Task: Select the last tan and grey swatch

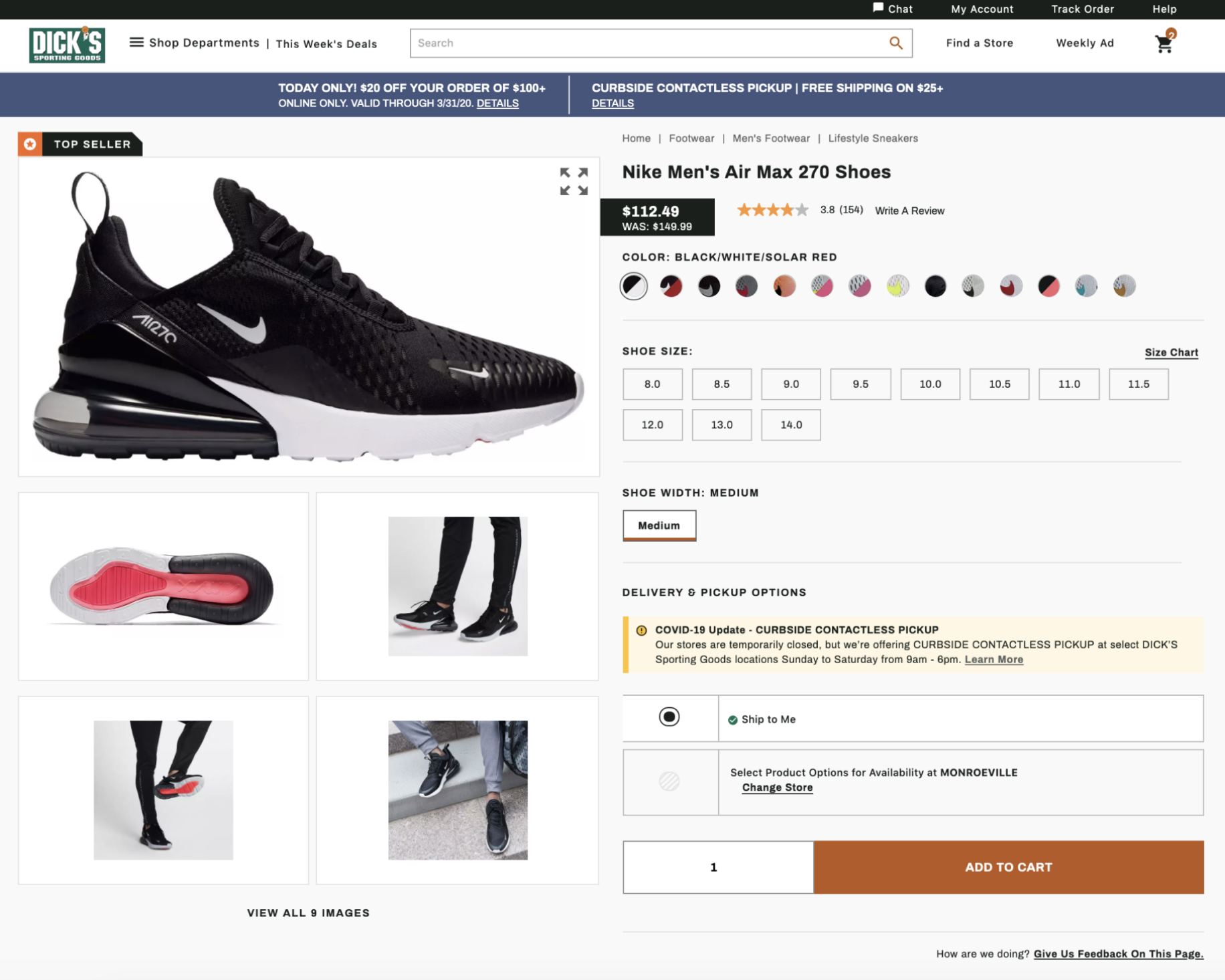Action: [1124, 286]
